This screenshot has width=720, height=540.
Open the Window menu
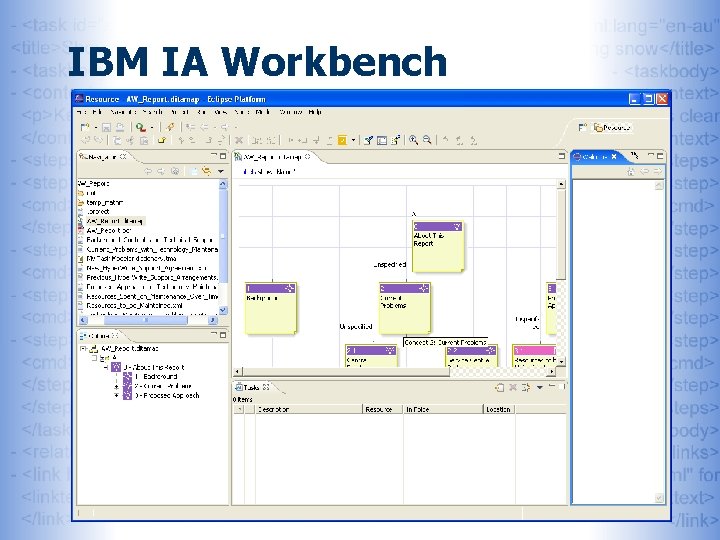(x=290, y=112)
